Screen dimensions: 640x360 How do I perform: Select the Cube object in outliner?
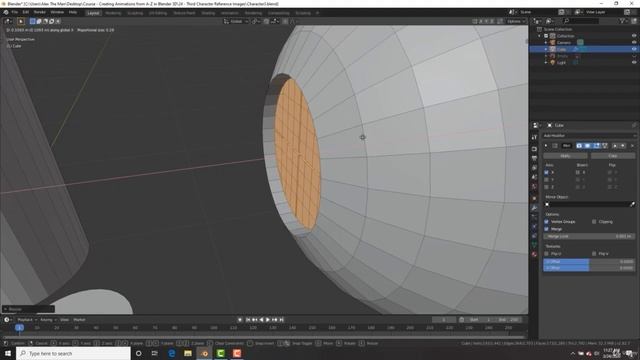[x=561, y=49]
